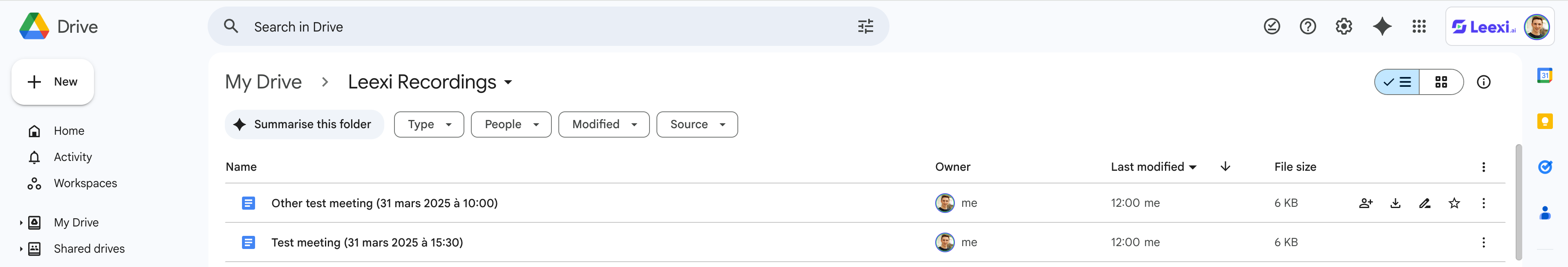Open Google Keep in side panel
Viewport: 1568px width, 267px height.
pyautogui.click(x=1544, y=121)
